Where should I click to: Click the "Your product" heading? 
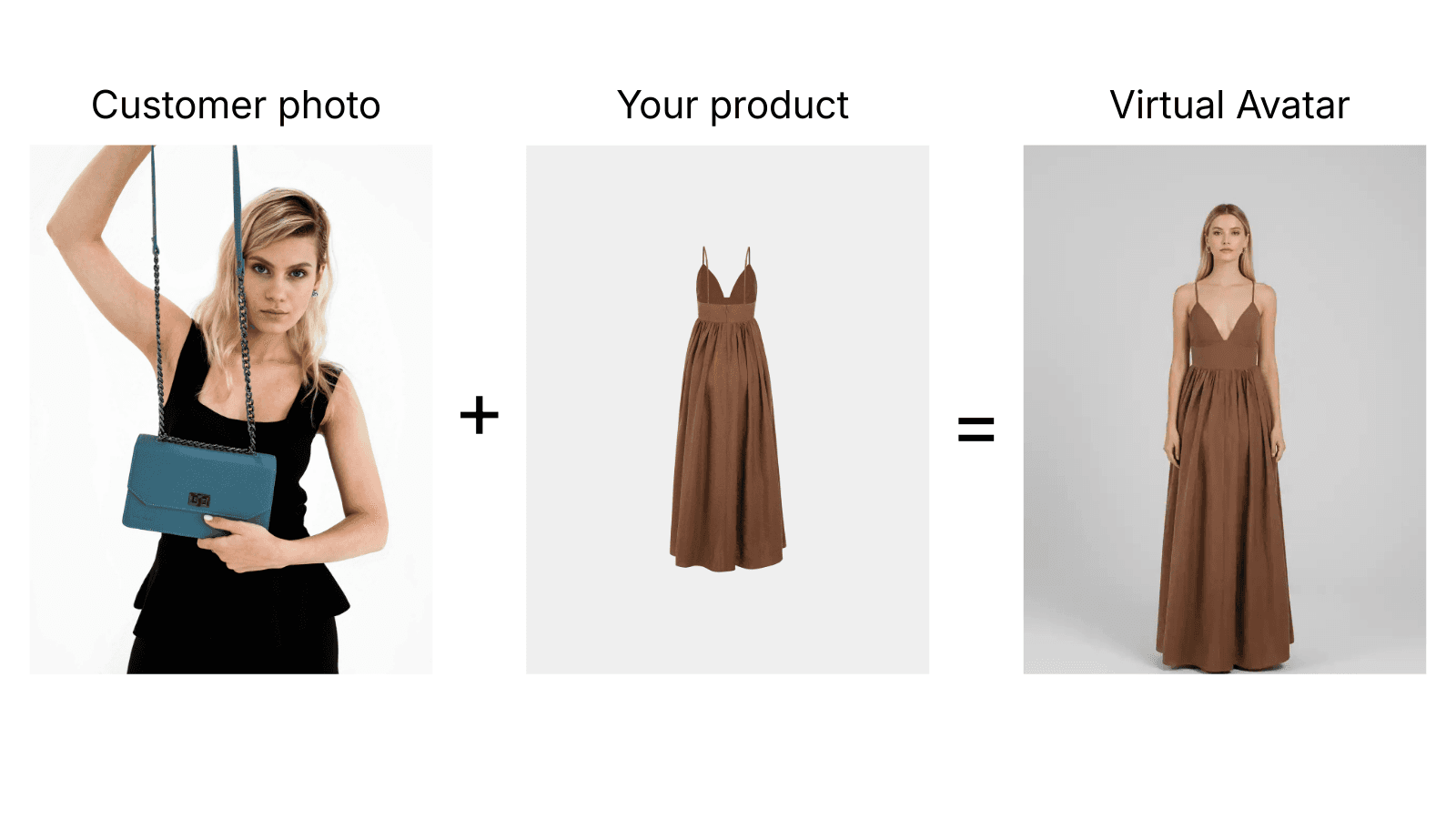(x=733, y=106)
